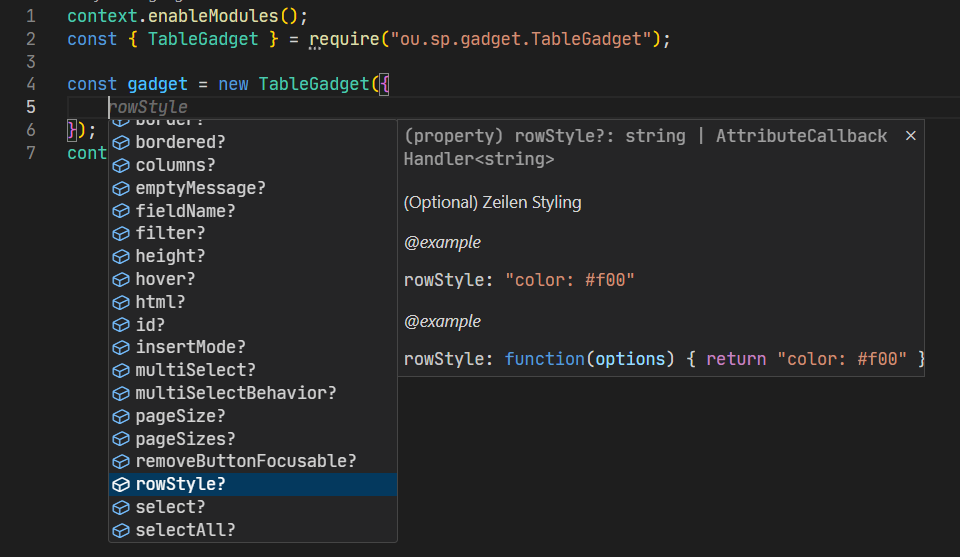Select the bordered? suggestion
This screenshot has width=960, height=557.
tap(253, 142)
